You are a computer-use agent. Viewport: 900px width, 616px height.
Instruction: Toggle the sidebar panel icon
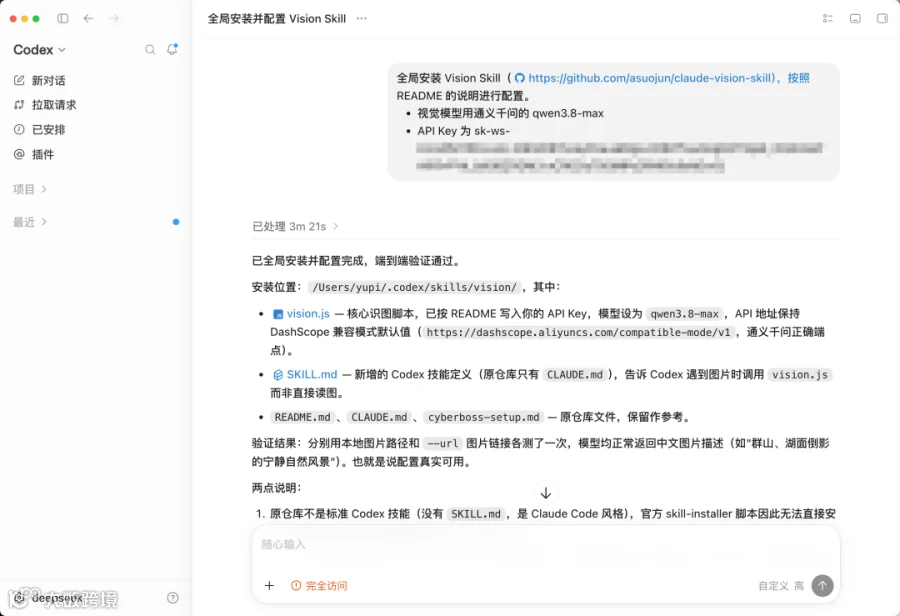coord(63,18)
